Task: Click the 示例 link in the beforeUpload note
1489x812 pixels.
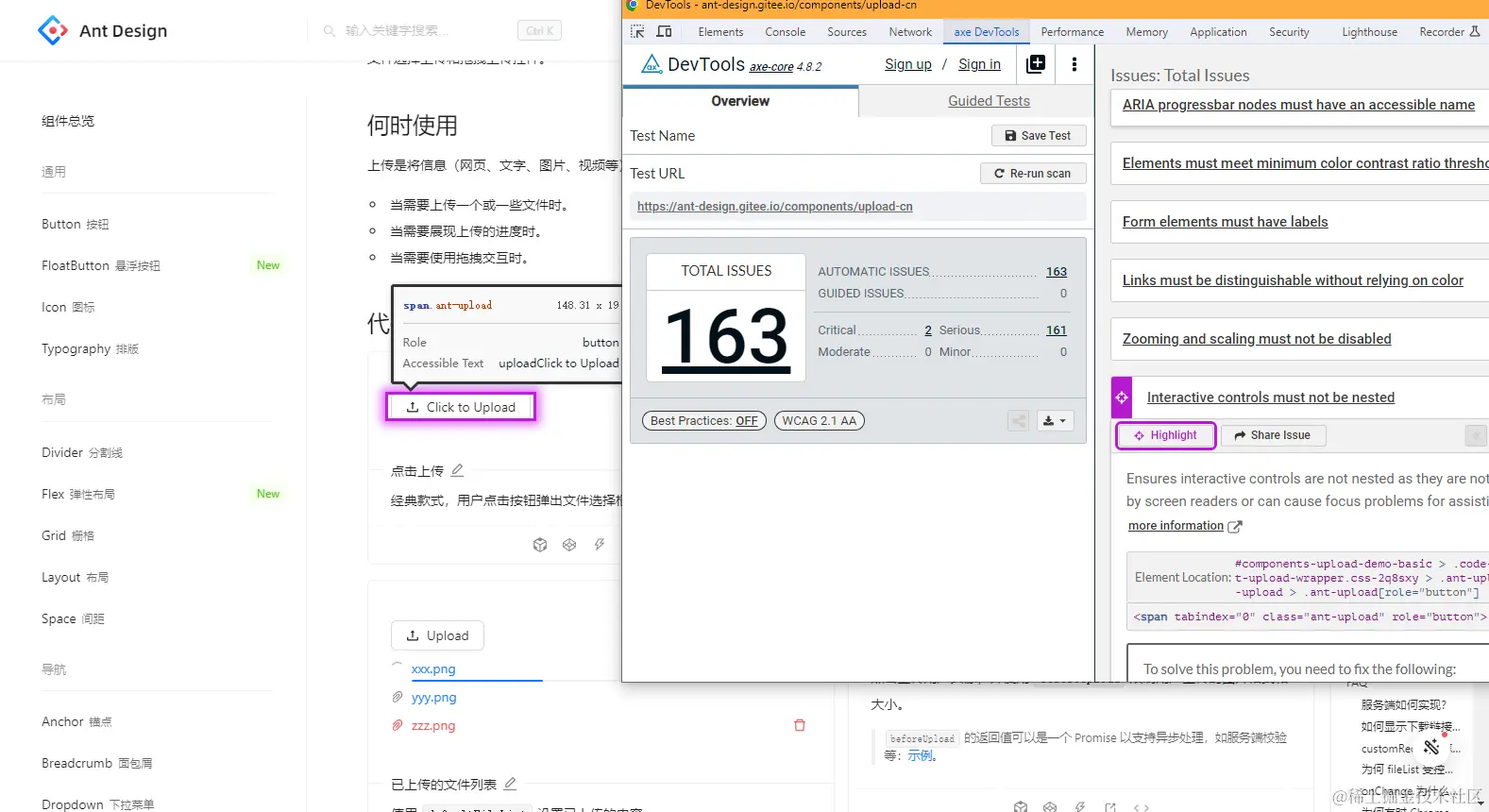Action: click(x=921, y=755)
